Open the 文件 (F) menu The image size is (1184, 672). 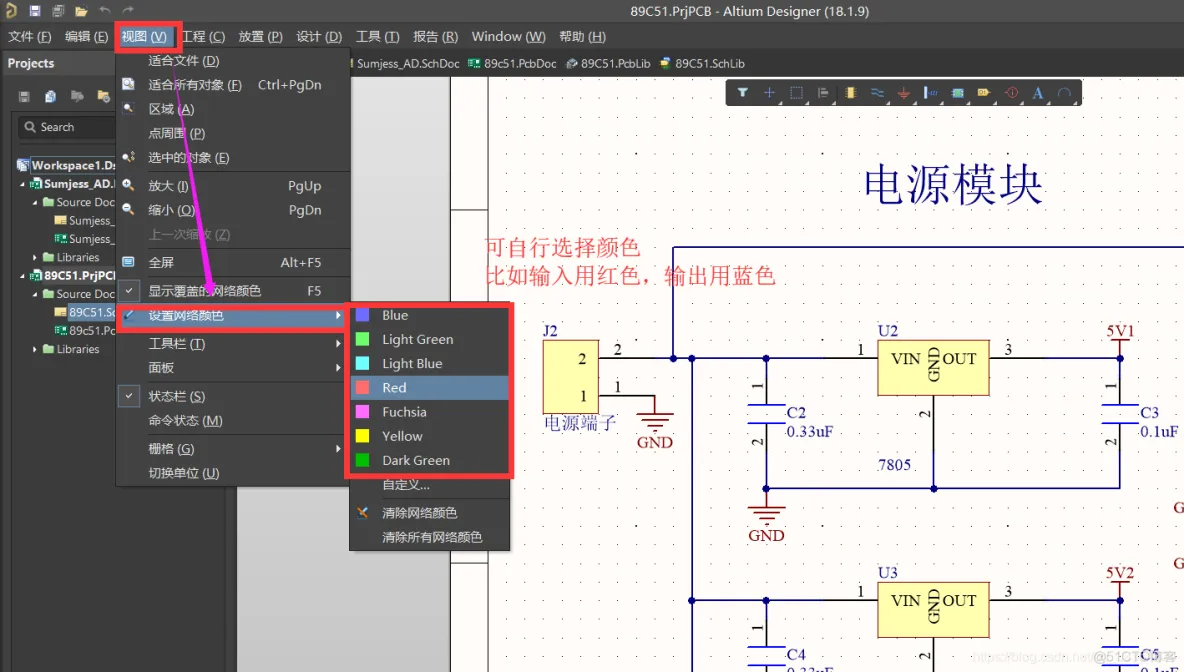point(29,36)
